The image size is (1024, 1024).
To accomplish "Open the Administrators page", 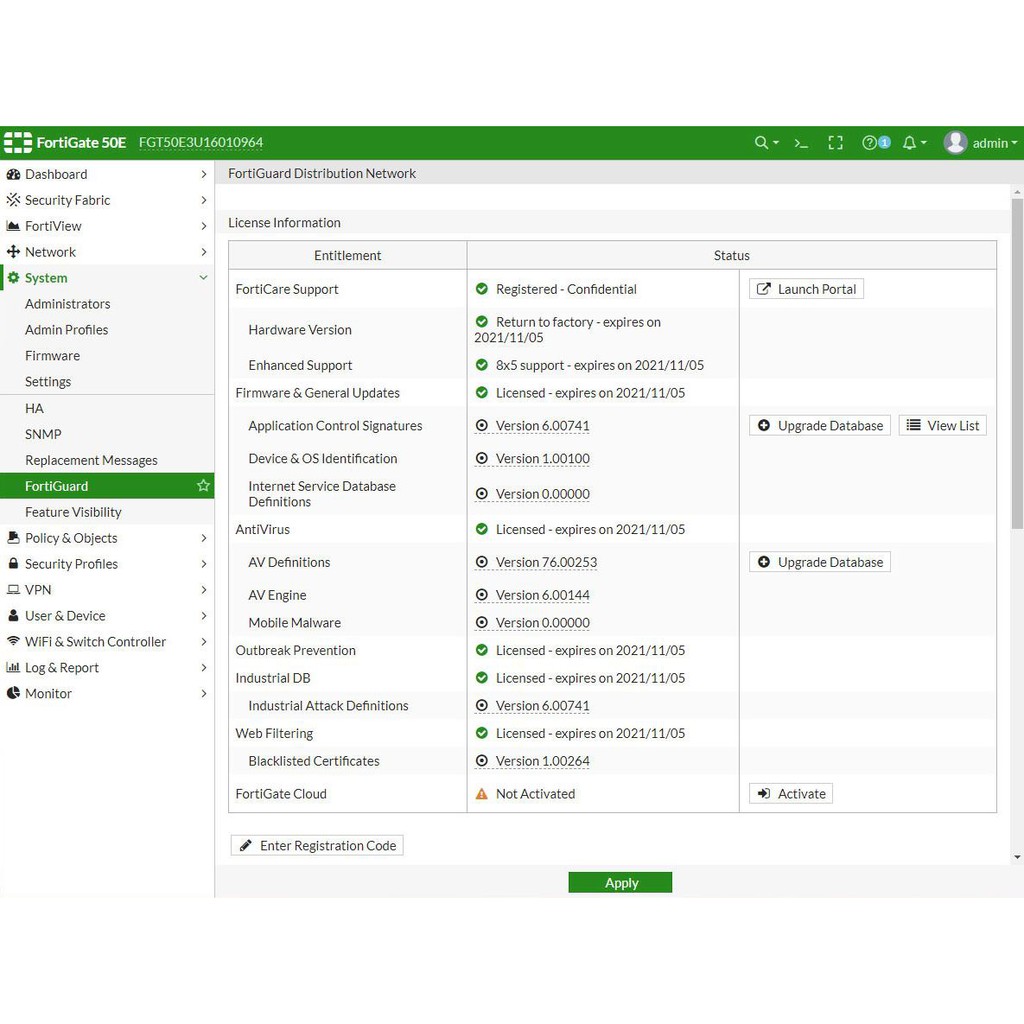I will [68, 304].
